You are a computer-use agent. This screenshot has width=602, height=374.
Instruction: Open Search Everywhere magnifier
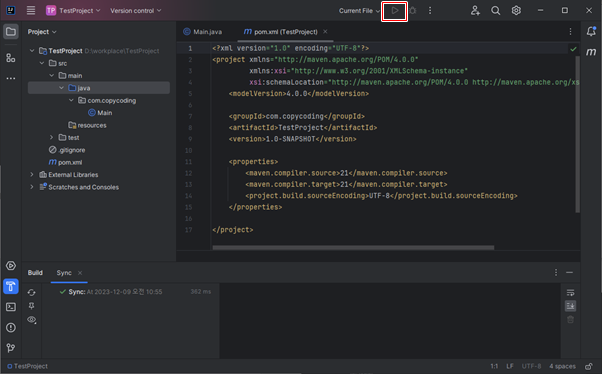[x=496, y=11]
